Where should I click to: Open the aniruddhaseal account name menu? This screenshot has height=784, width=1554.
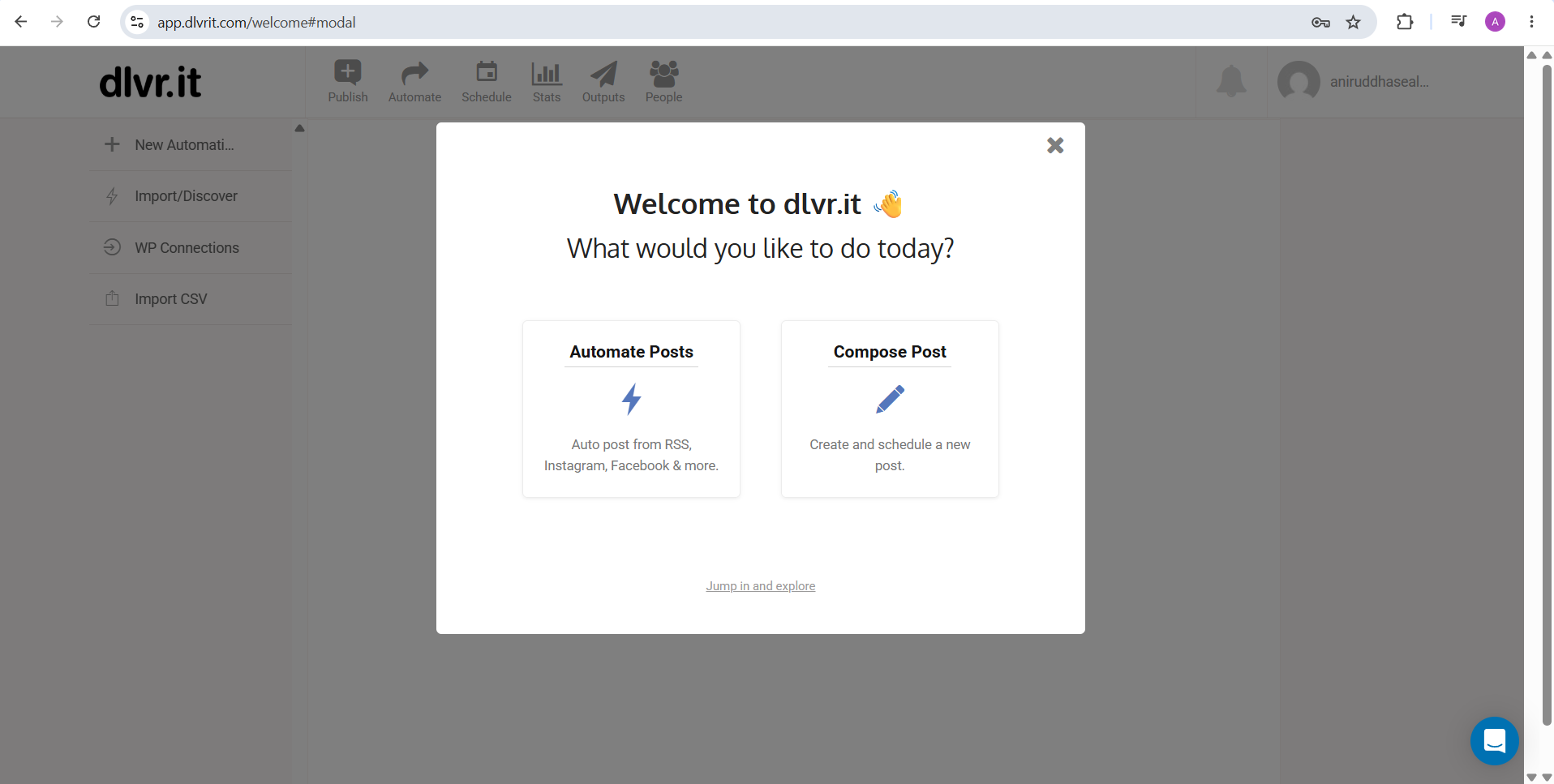[x=1379, y=82]
